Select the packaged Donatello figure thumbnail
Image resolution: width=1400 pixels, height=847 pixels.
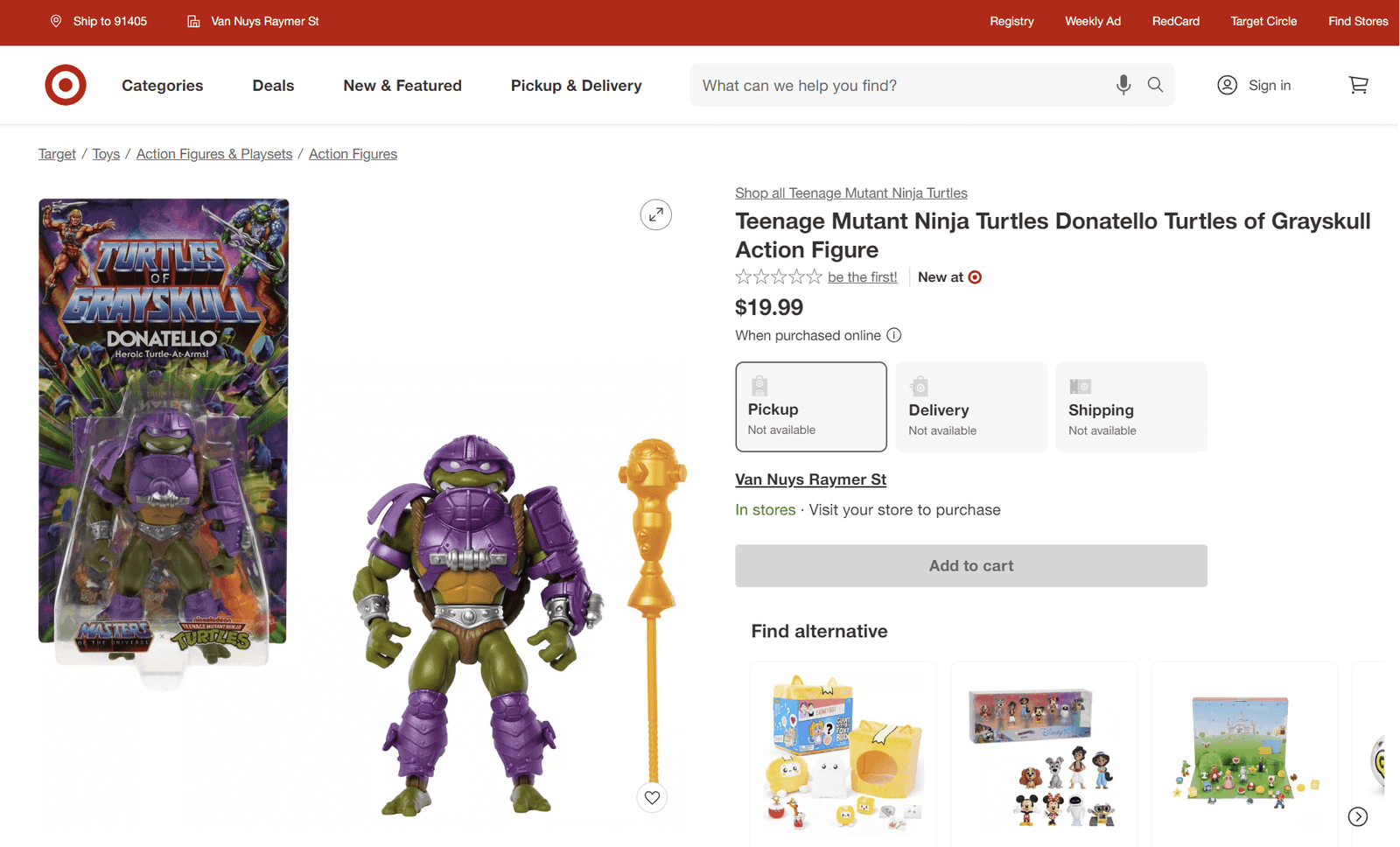164,429
